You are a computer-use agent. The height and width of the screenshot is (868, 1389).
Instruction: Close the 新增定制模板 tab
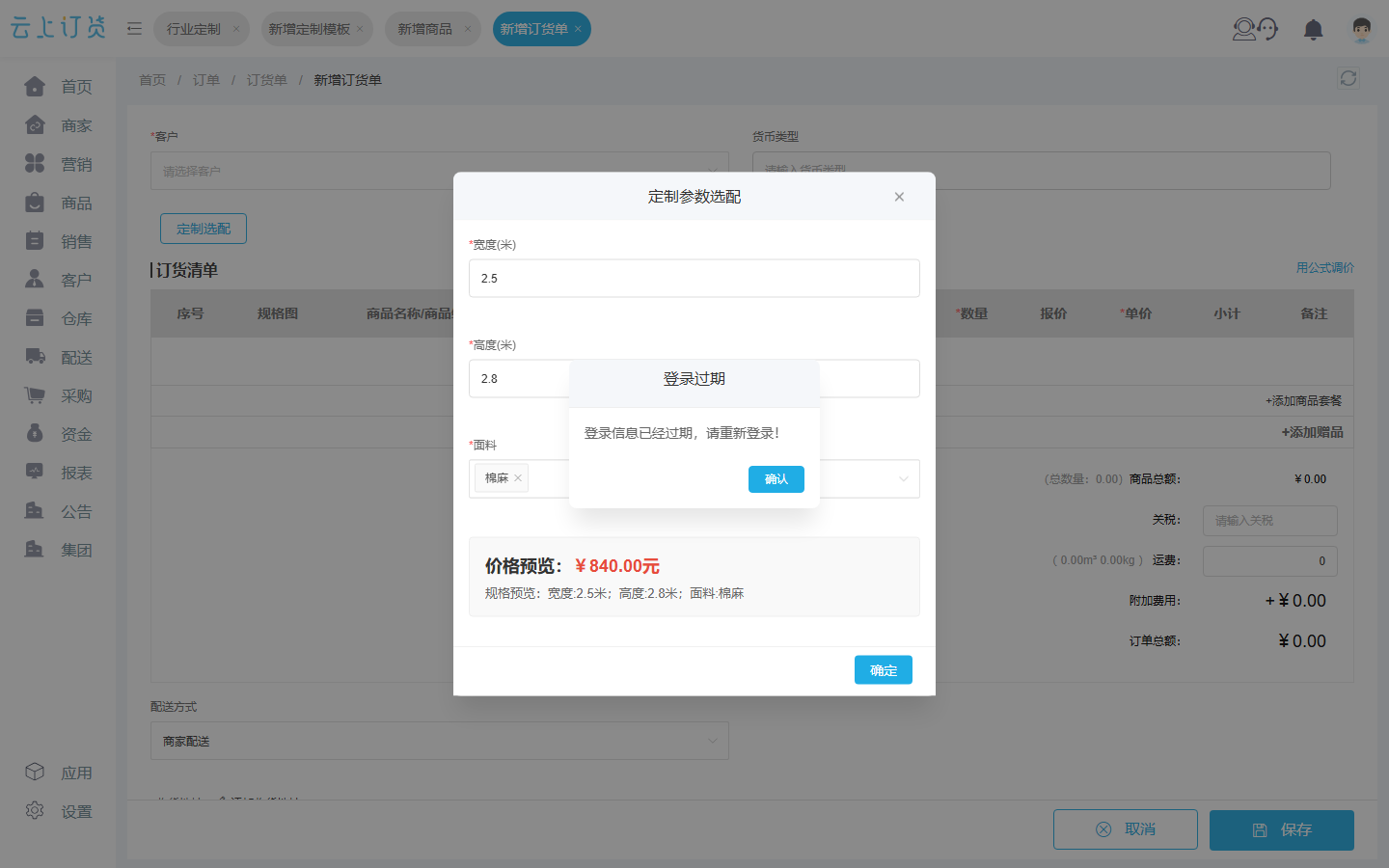click(360, 29)
